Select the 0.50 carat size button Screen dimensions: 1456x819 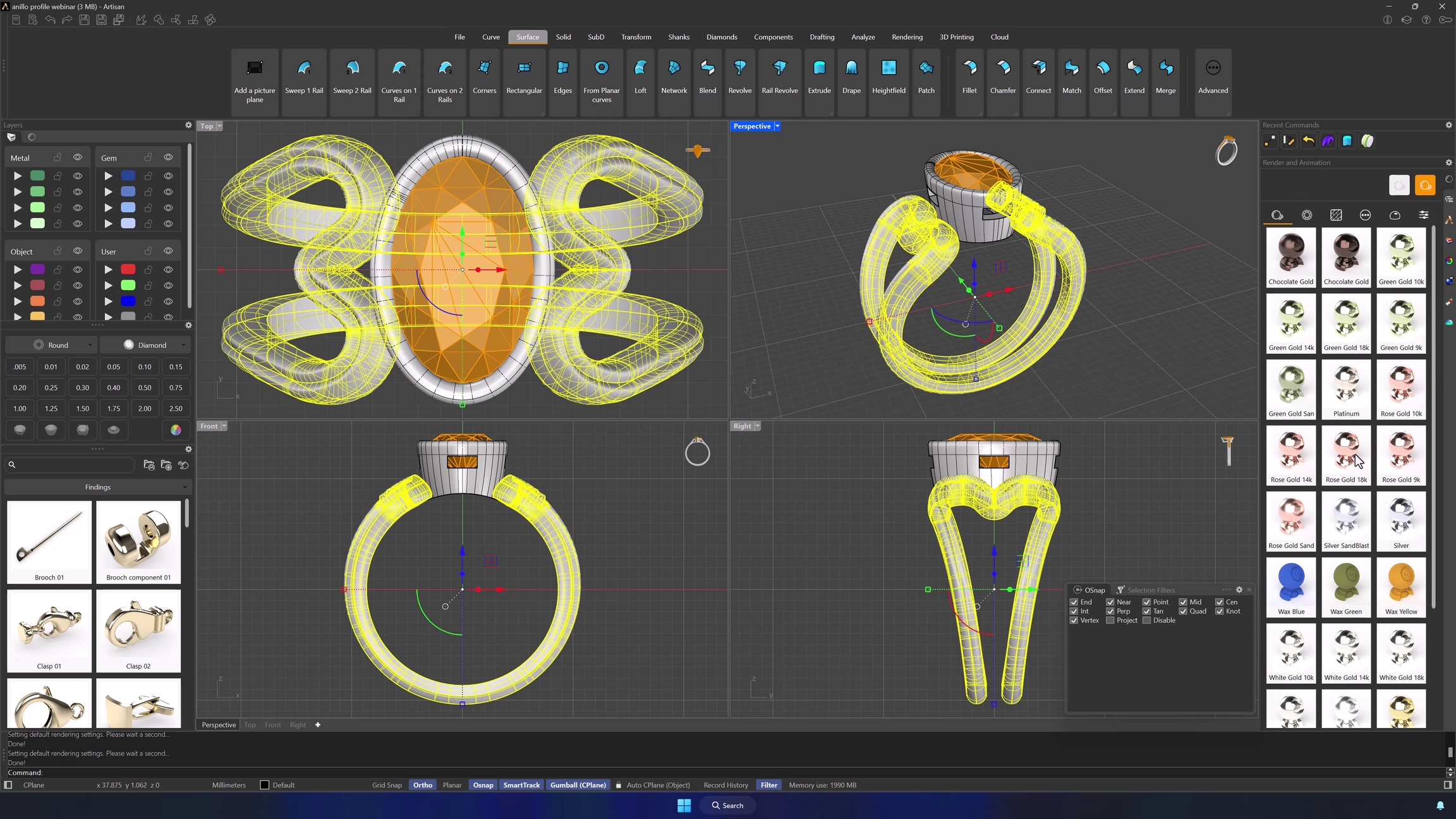[x=145, y=387]
